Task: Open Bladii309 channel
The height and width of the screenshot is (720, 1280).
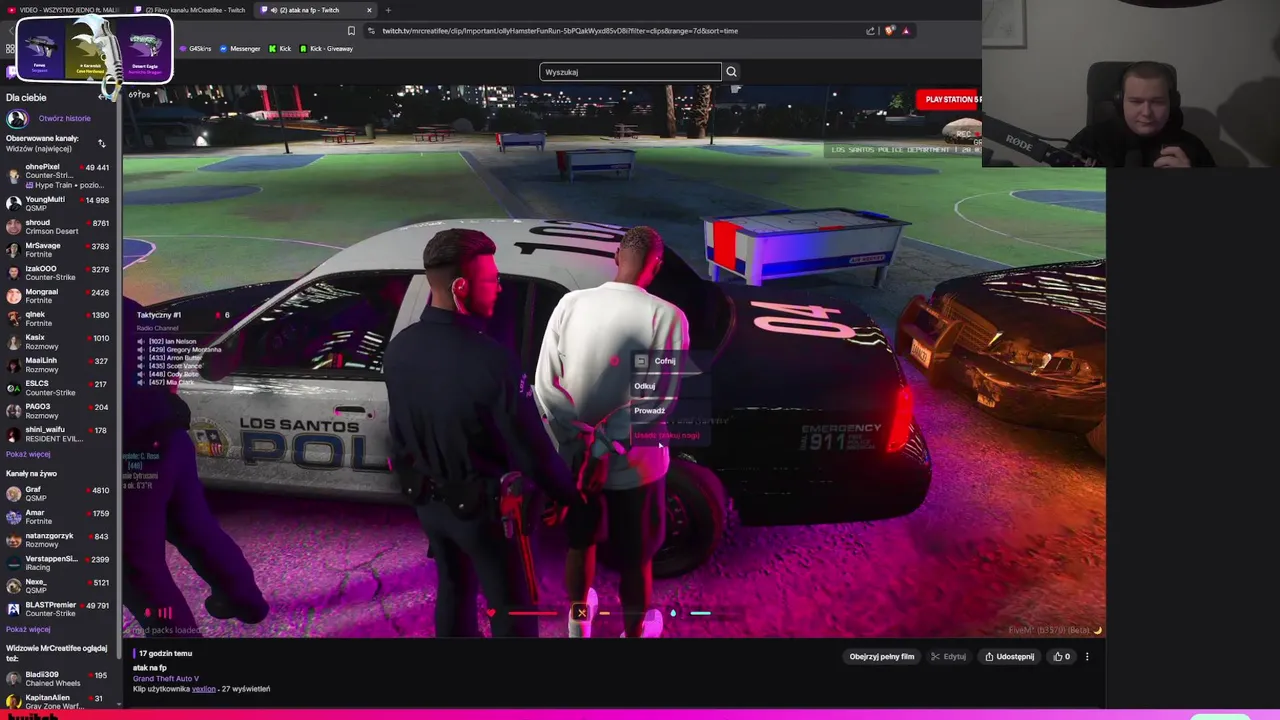Action: pyautogui.click(x=60, y=679)
